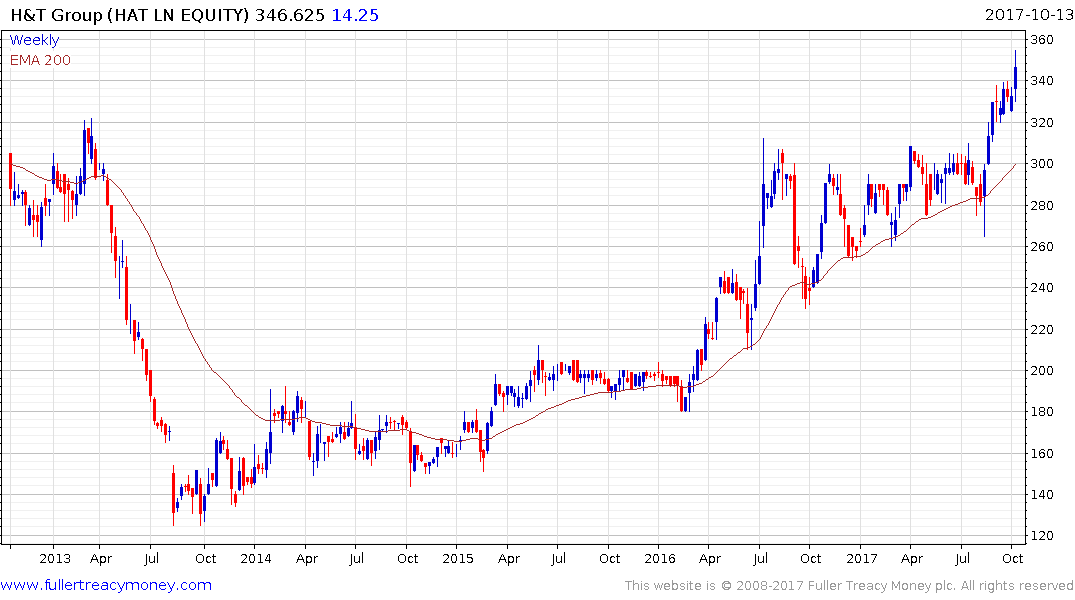1075x600 pixels.
Task: Select the 14.25 price change value
Action: [355, 15]
